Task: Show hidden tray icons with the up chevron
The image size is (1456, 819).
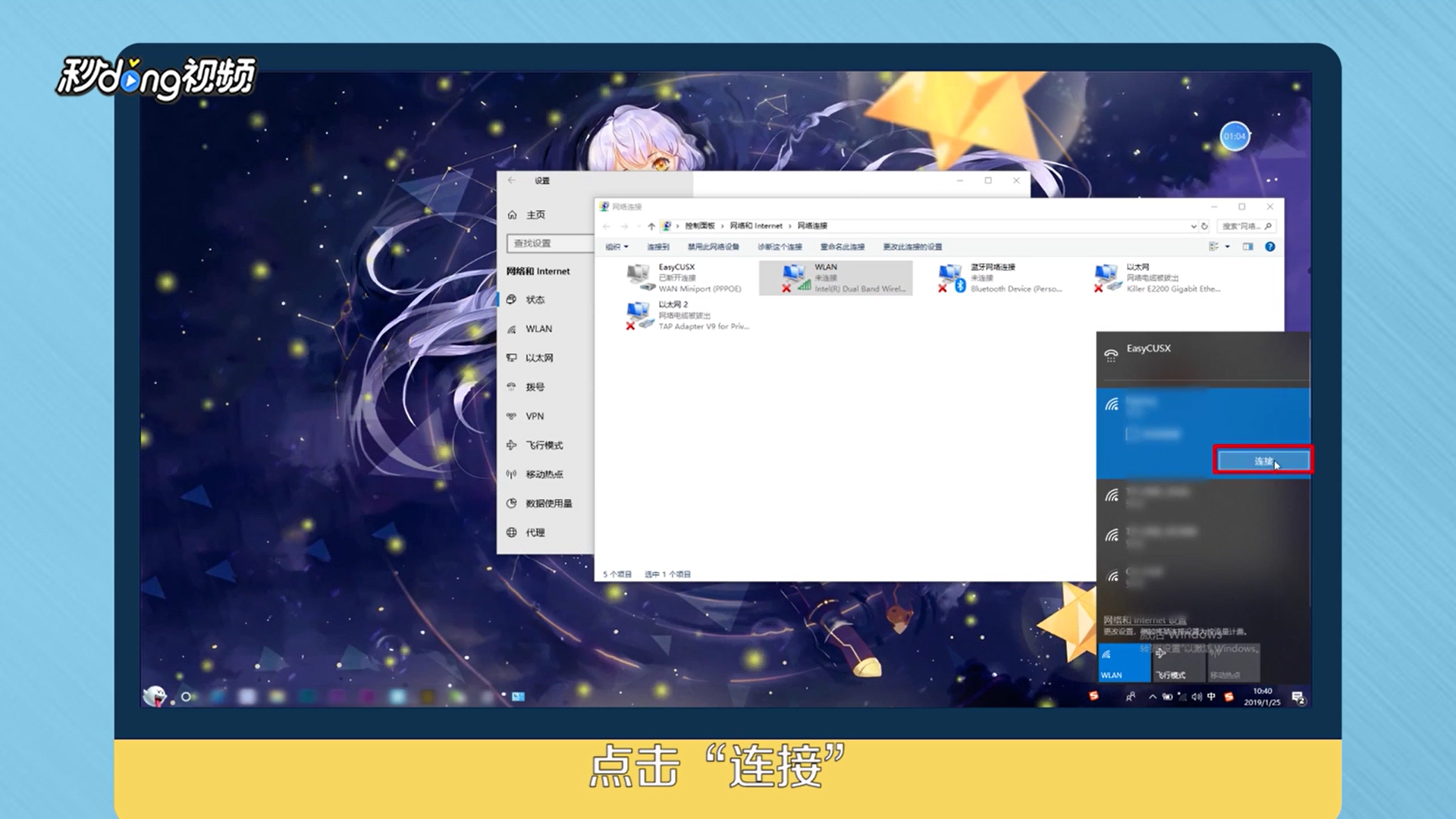Action: click(x=1153, y=697)
